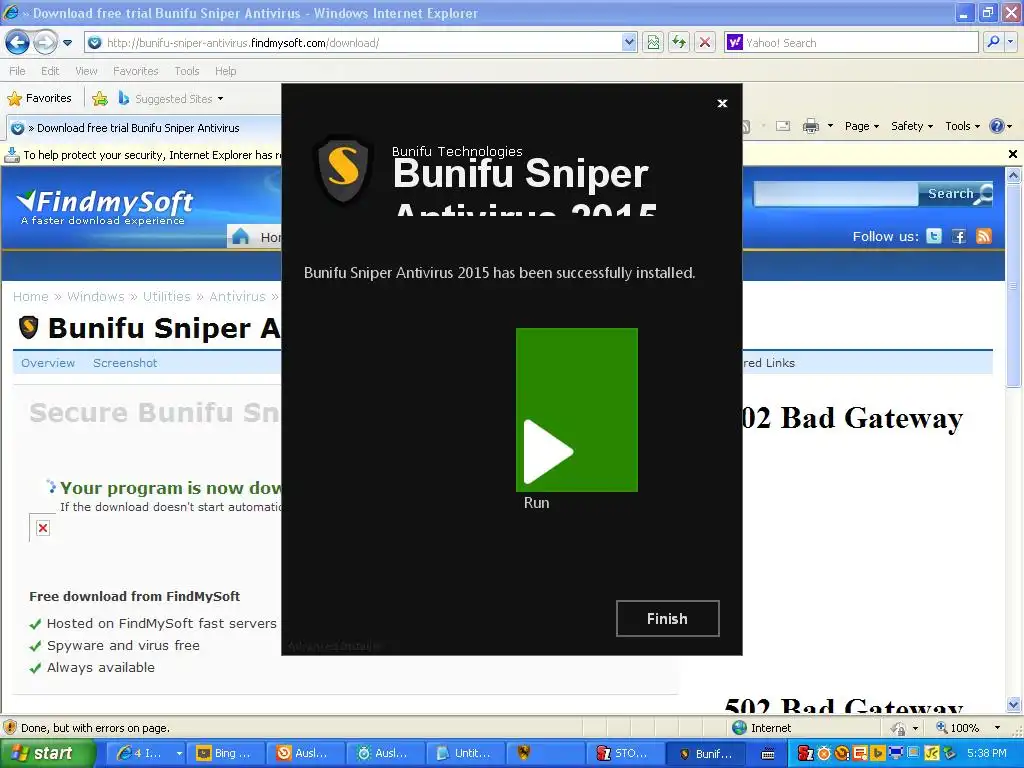Open the Tools command bar dropdown
Viewport: 1024px width, 768px height.
point(963,126)
